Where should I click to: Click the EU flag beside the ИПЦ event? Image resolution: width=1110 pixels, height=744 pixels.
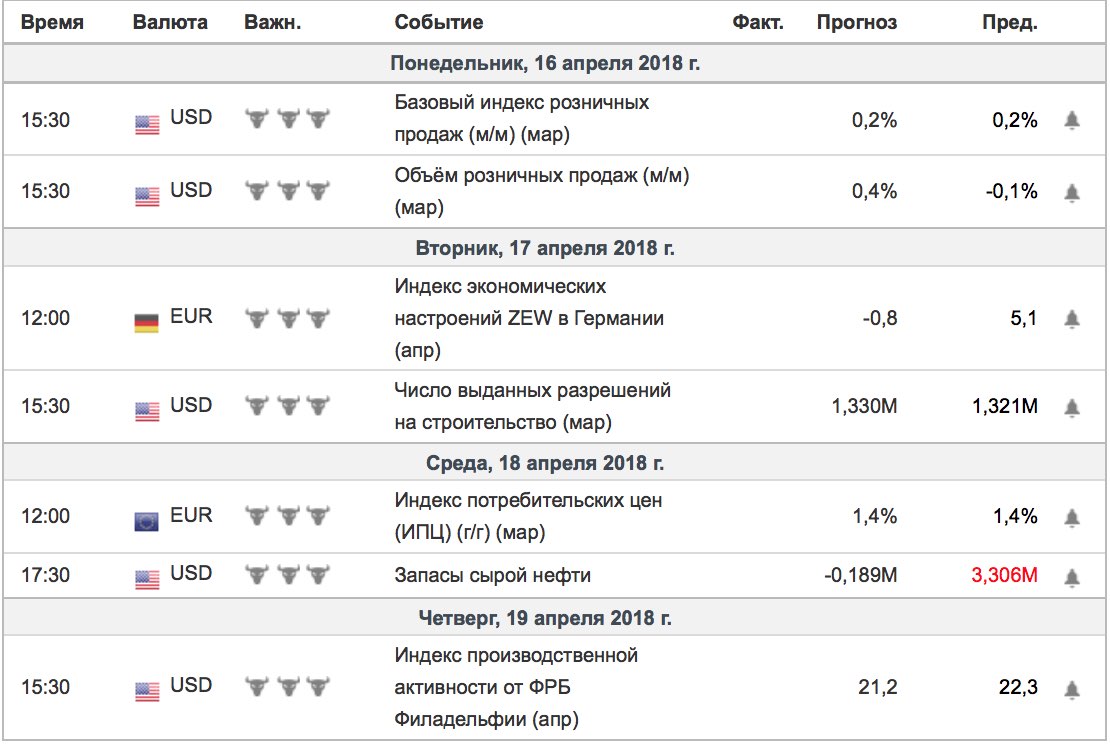coord(147,522)
